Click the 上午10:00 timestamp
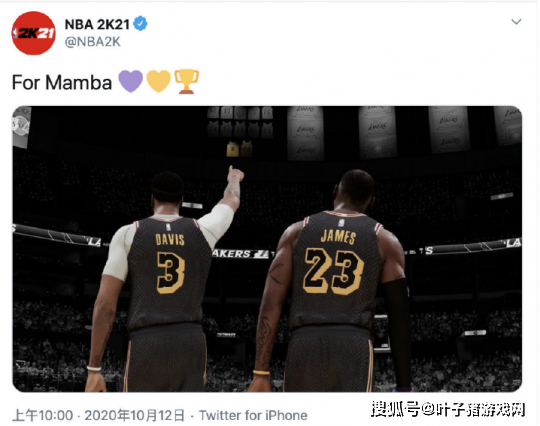Viewport: 540px width, 426px height. [x=43, y=415]
